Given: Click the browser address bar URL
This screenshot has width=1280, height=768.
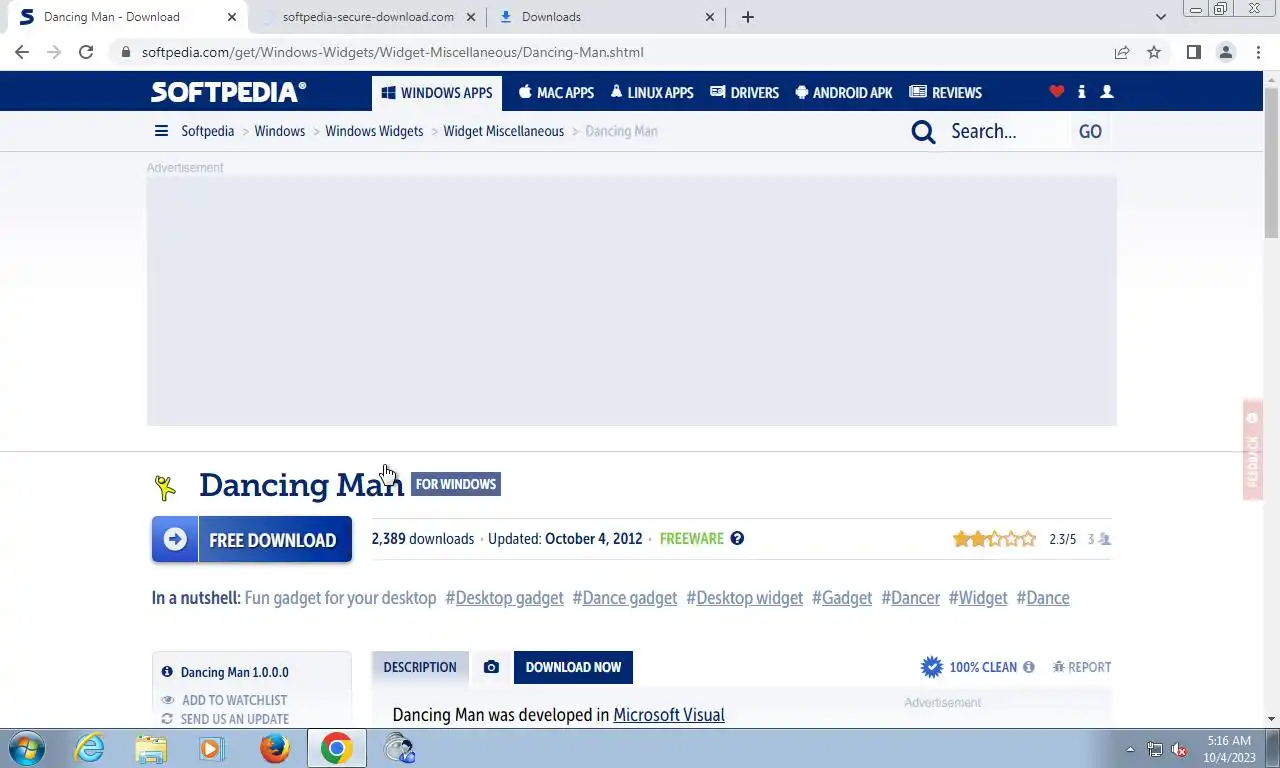Looking at the screenshot, I should (393, 52).
